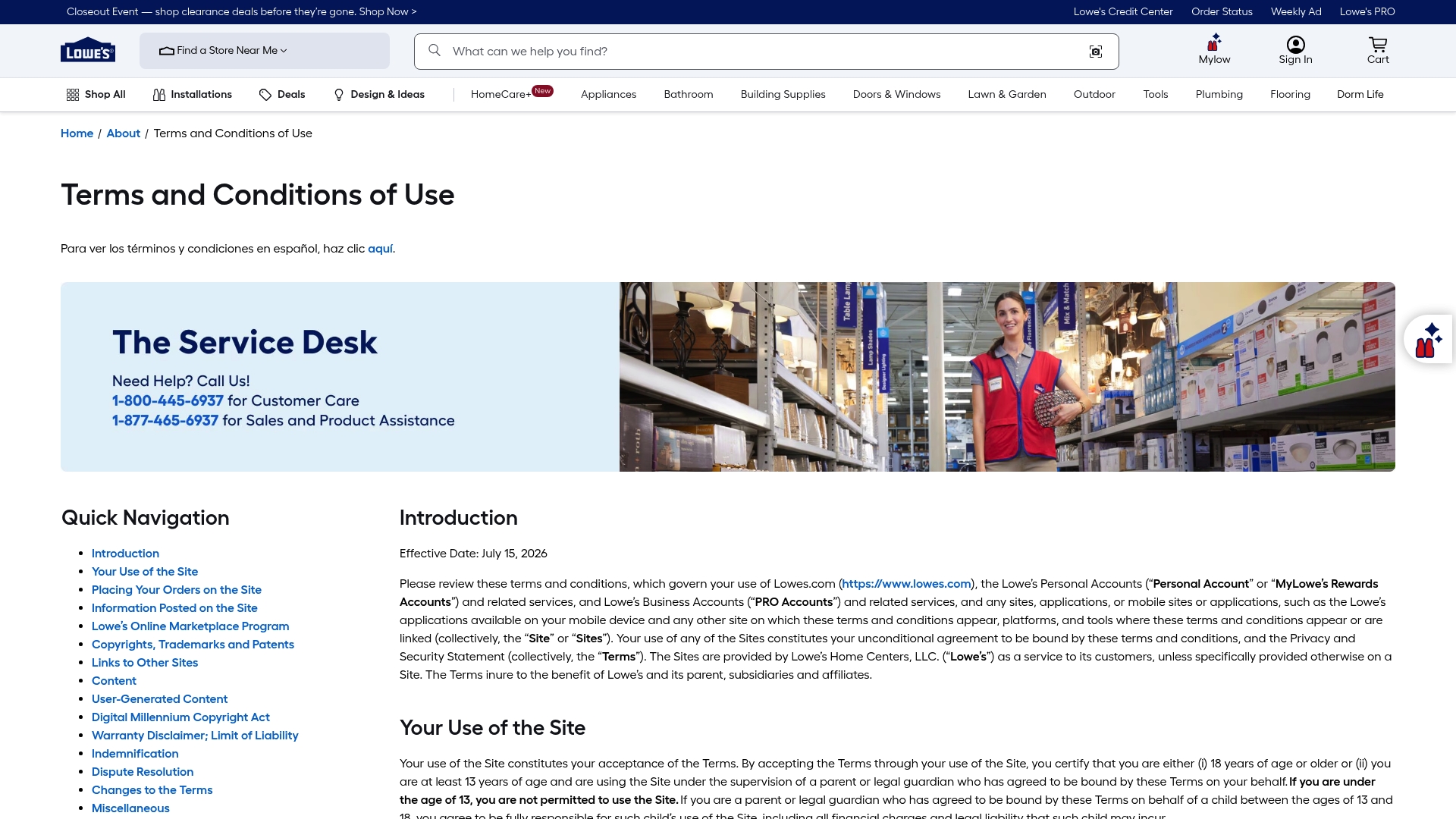Jump to Indemnification link
The image size is (1456, 819).
135,754
